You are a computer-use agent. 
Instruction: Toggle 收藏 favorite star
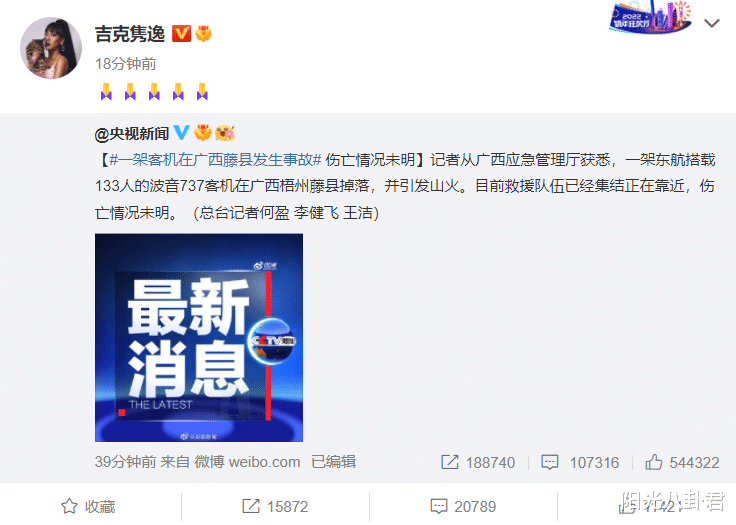(x=69, y=506)
